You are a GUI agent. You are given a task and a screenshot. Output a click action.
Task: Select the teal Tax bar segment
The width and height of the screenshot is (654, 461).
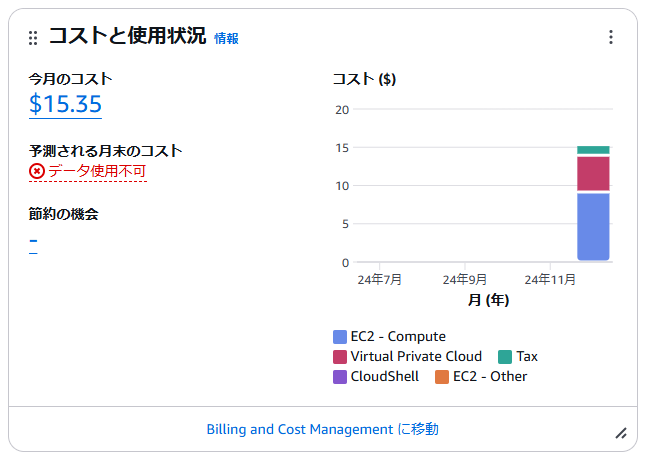click(x=593, y=150)
